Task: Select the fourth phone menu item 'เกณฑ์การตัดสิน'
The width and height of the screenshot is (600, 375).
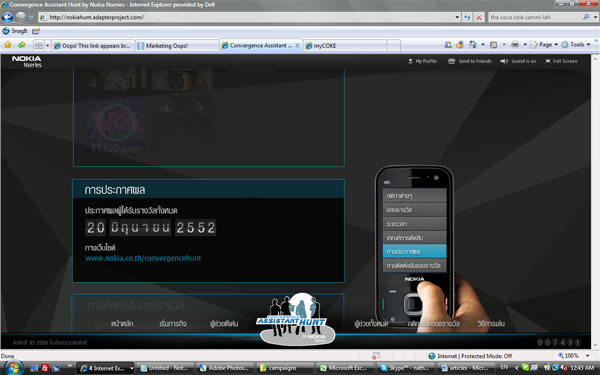Action: click(x=414, y=238)
